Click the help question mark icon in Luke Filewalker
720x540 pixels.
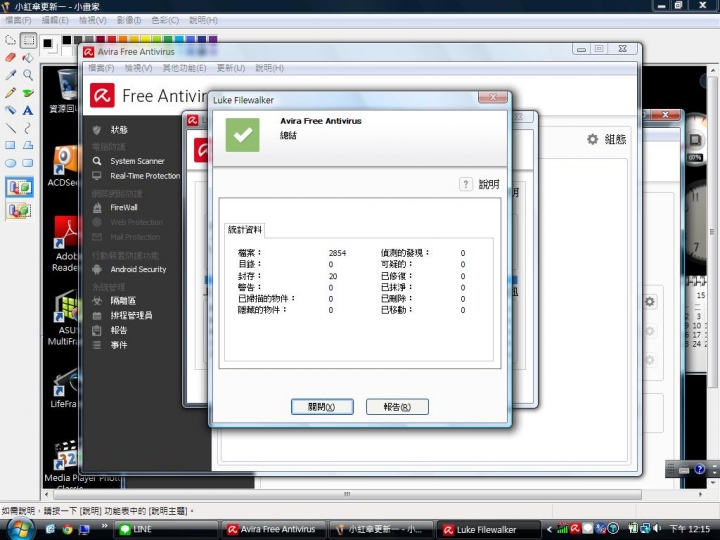466,184
